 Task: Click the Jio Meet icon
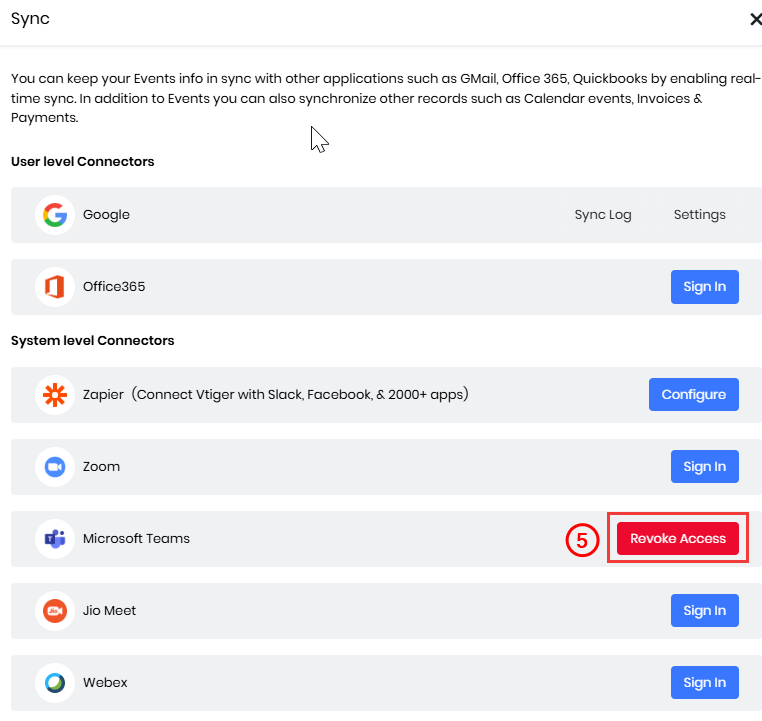click(55, 611)
